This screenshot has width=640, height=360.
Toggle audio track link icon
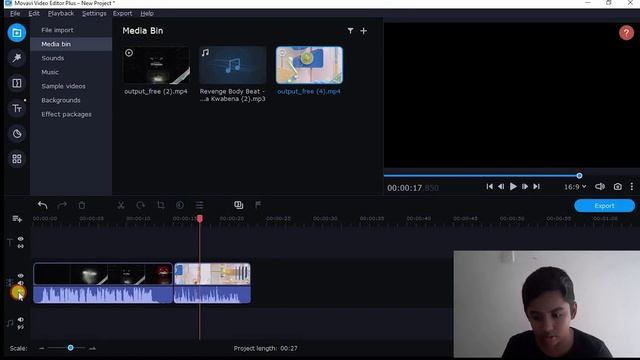point(20,327)
